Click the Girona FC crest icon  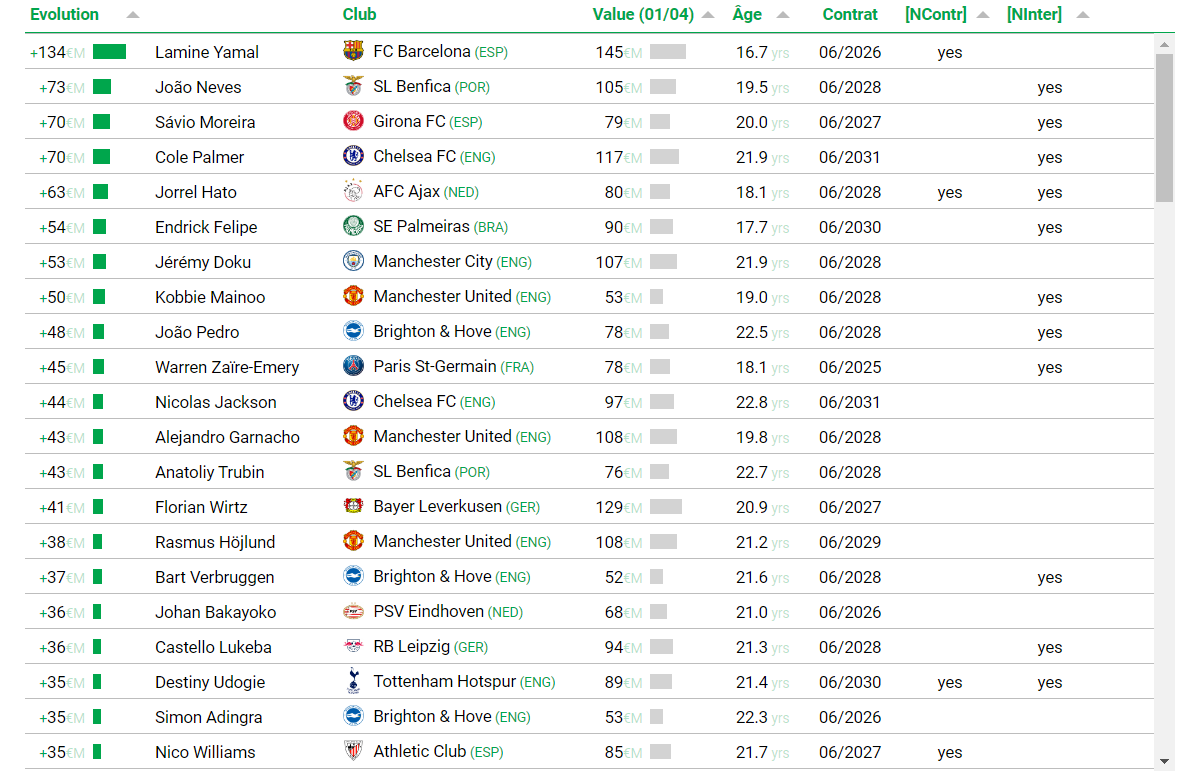[x=353, y=121]
